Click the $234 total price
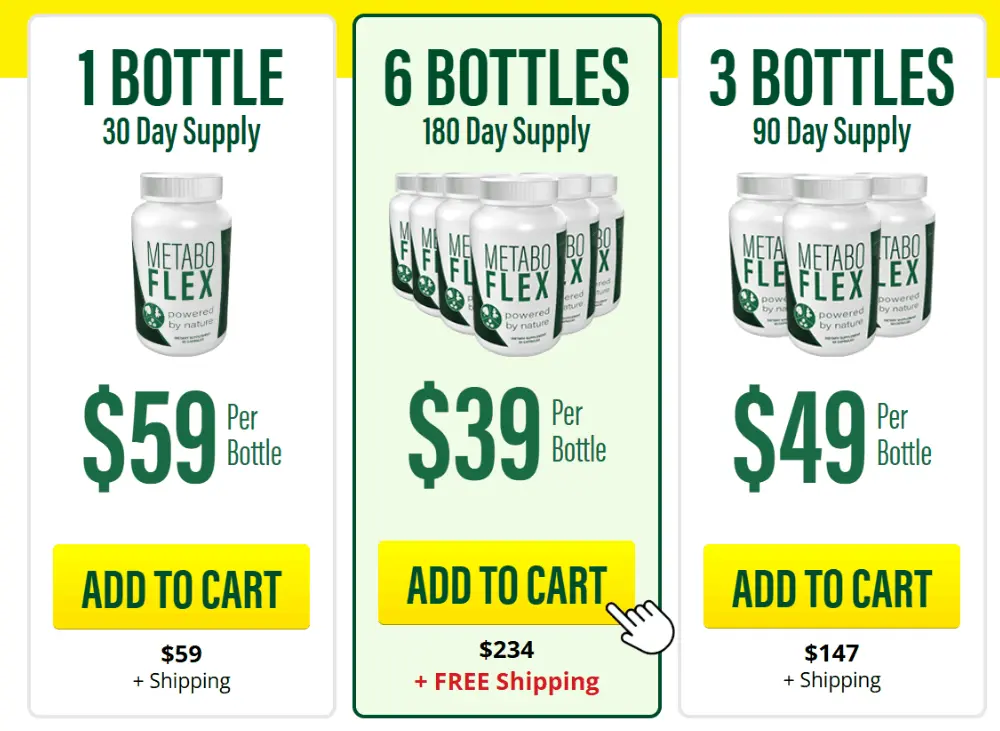 pyautogui.click(x=506, y=650)
